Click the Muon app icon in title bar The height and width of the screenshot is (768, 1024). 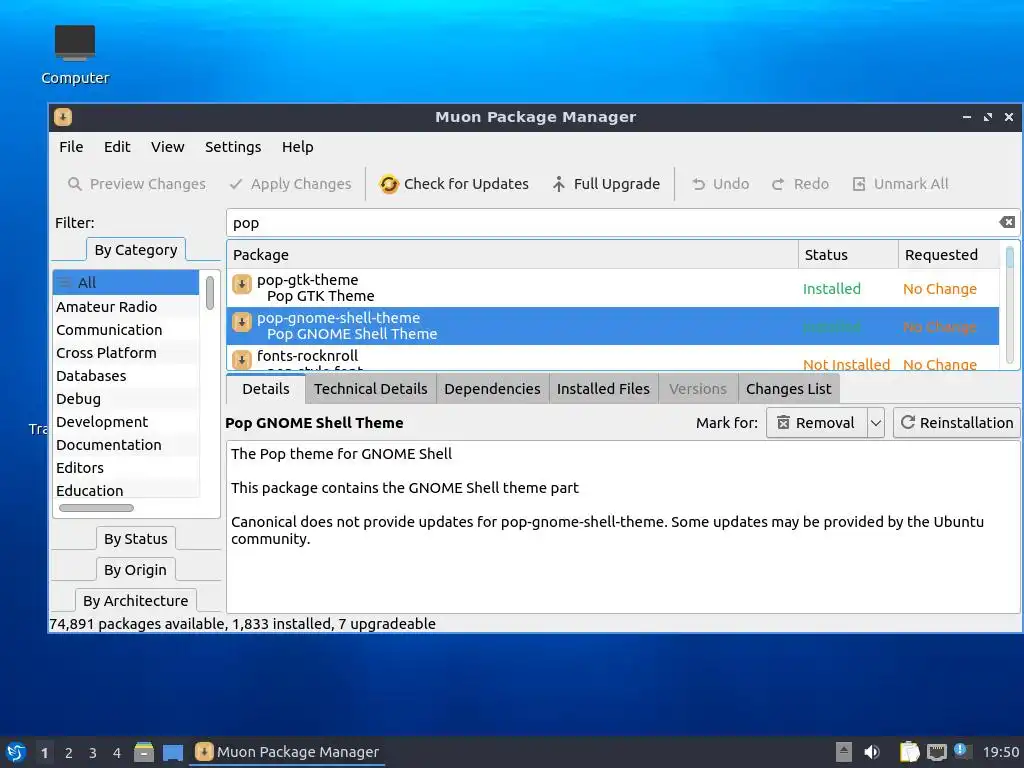(63, 117)
